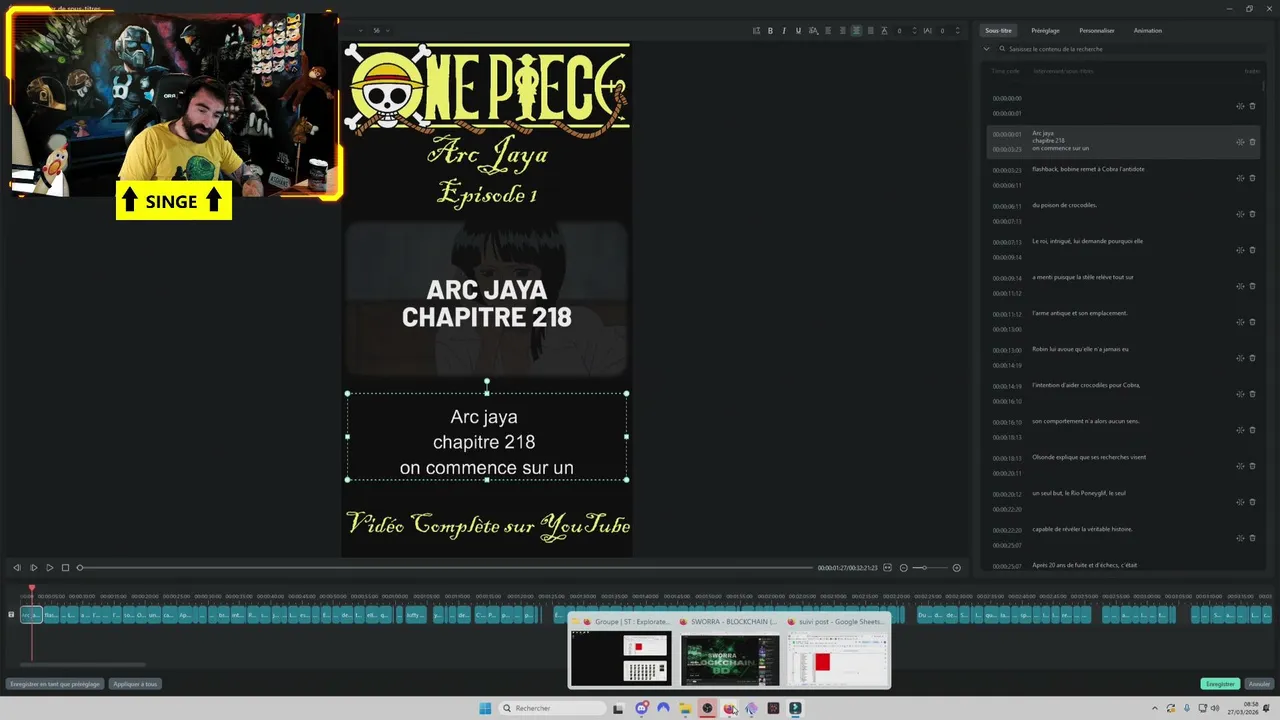Switch to the Personnaliser tab
The width and height of the screenshot is (1280, 720).
1097,31
